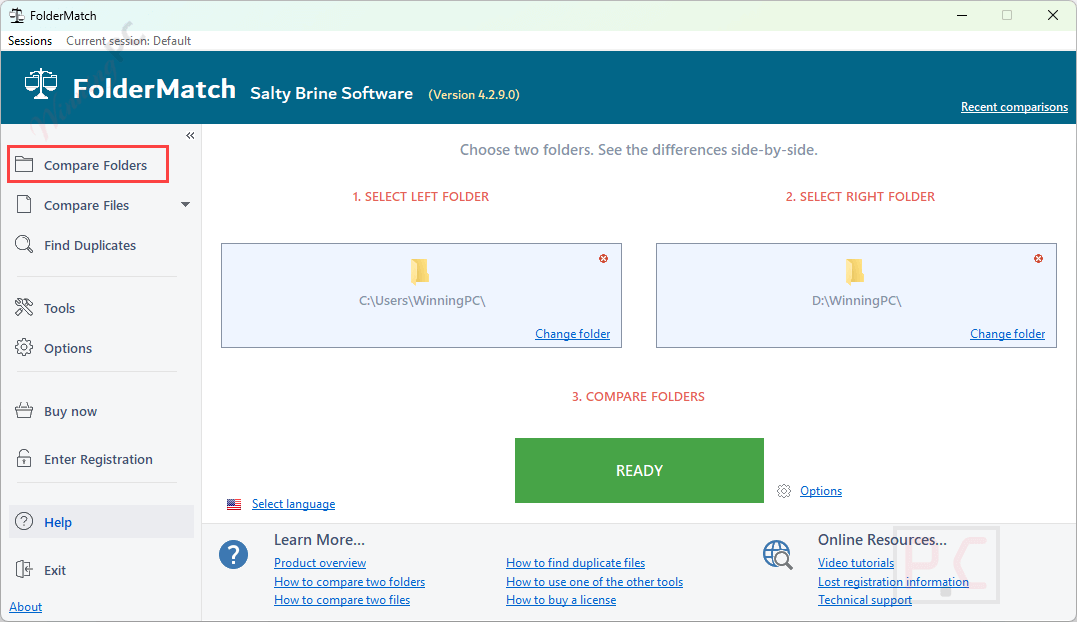Click the left folder path C:\Users\WinningPC\
Image resolution: width=1077 pixels, height=622 pixels.
point(422,301)
